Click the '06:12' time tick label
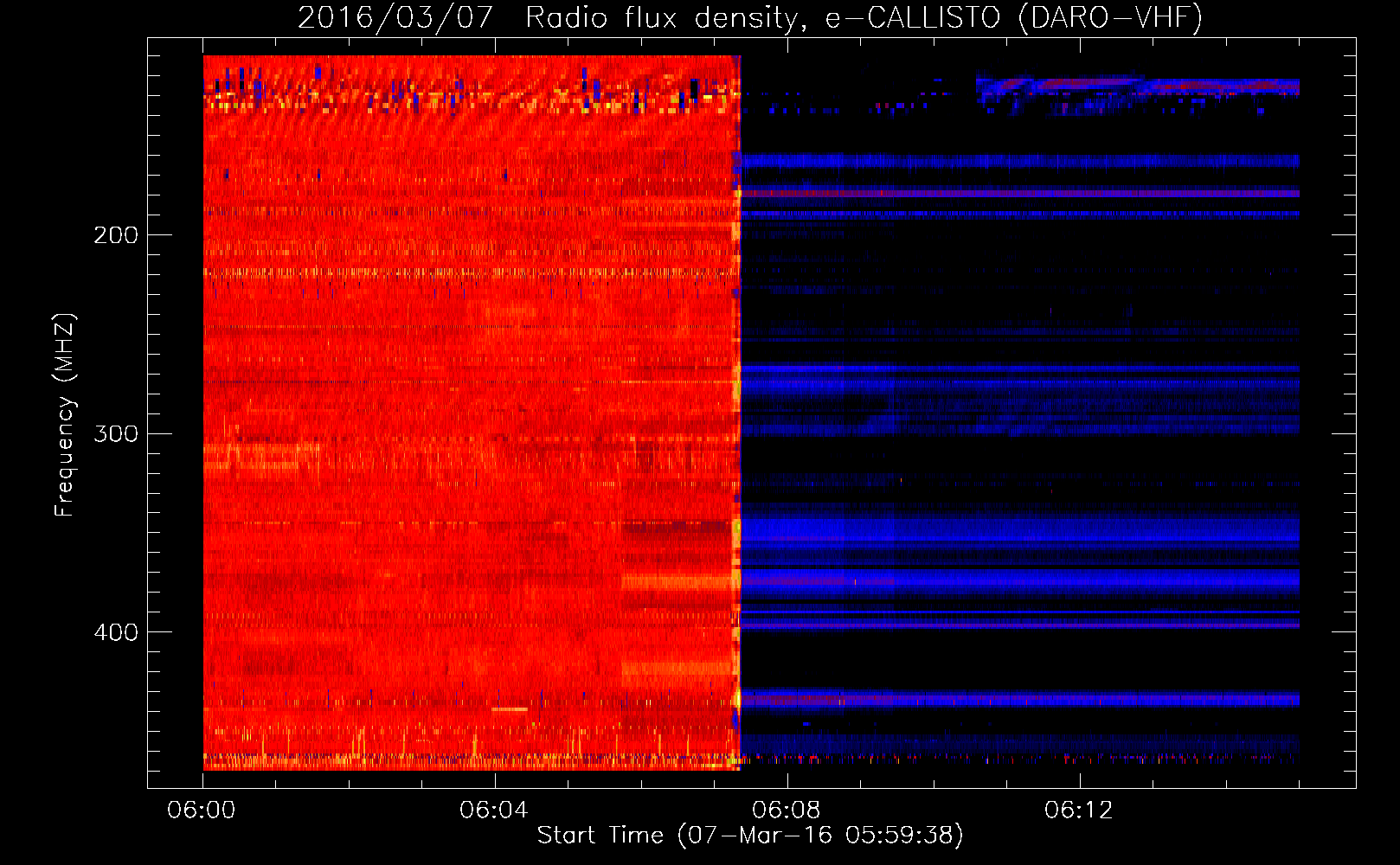The image size is (1400, 865). [x=1079, y=811]
